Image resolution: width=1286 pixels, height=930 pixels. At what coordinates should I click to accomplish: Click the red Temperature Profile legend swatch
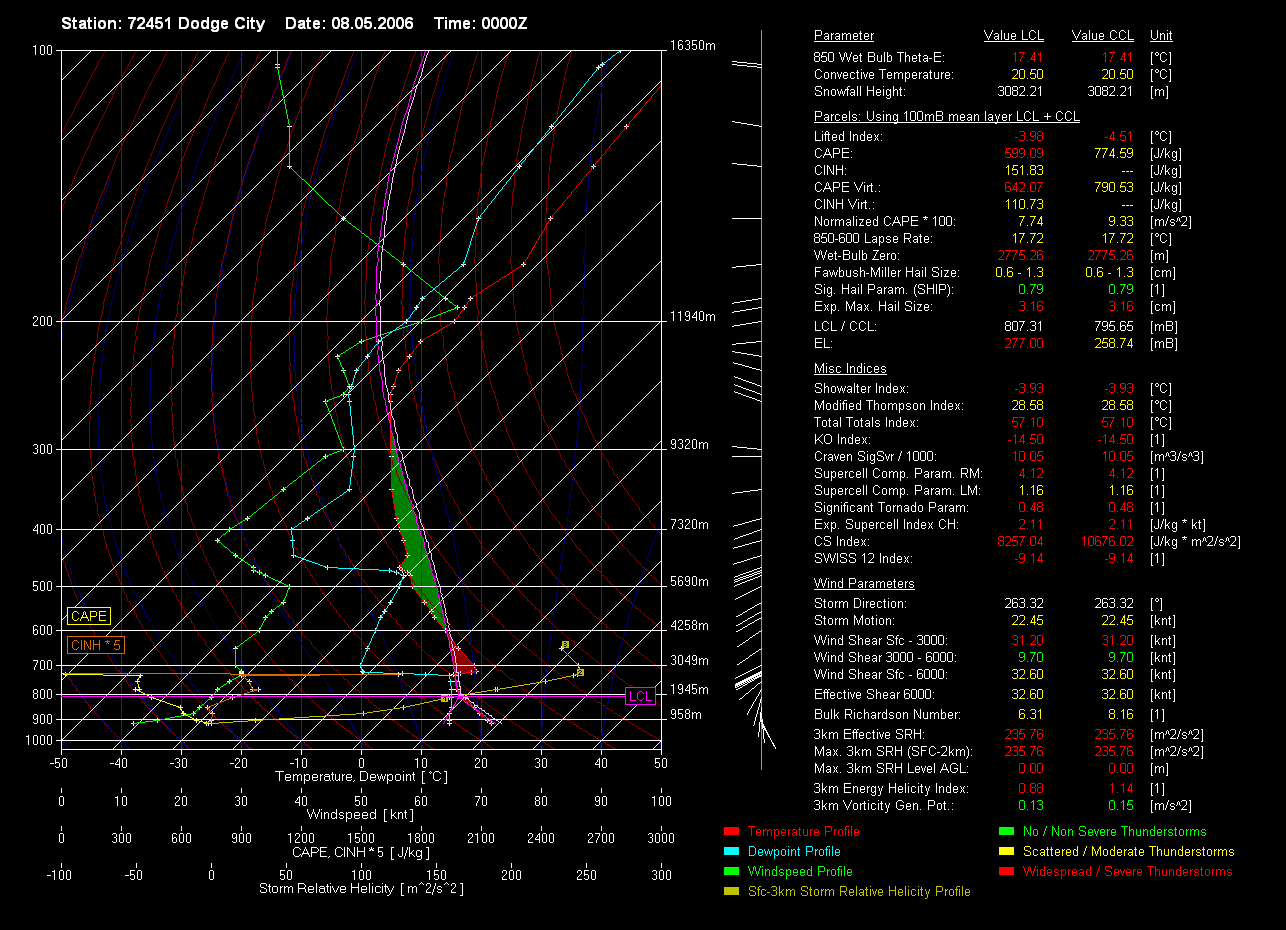[x=729, y=832]
